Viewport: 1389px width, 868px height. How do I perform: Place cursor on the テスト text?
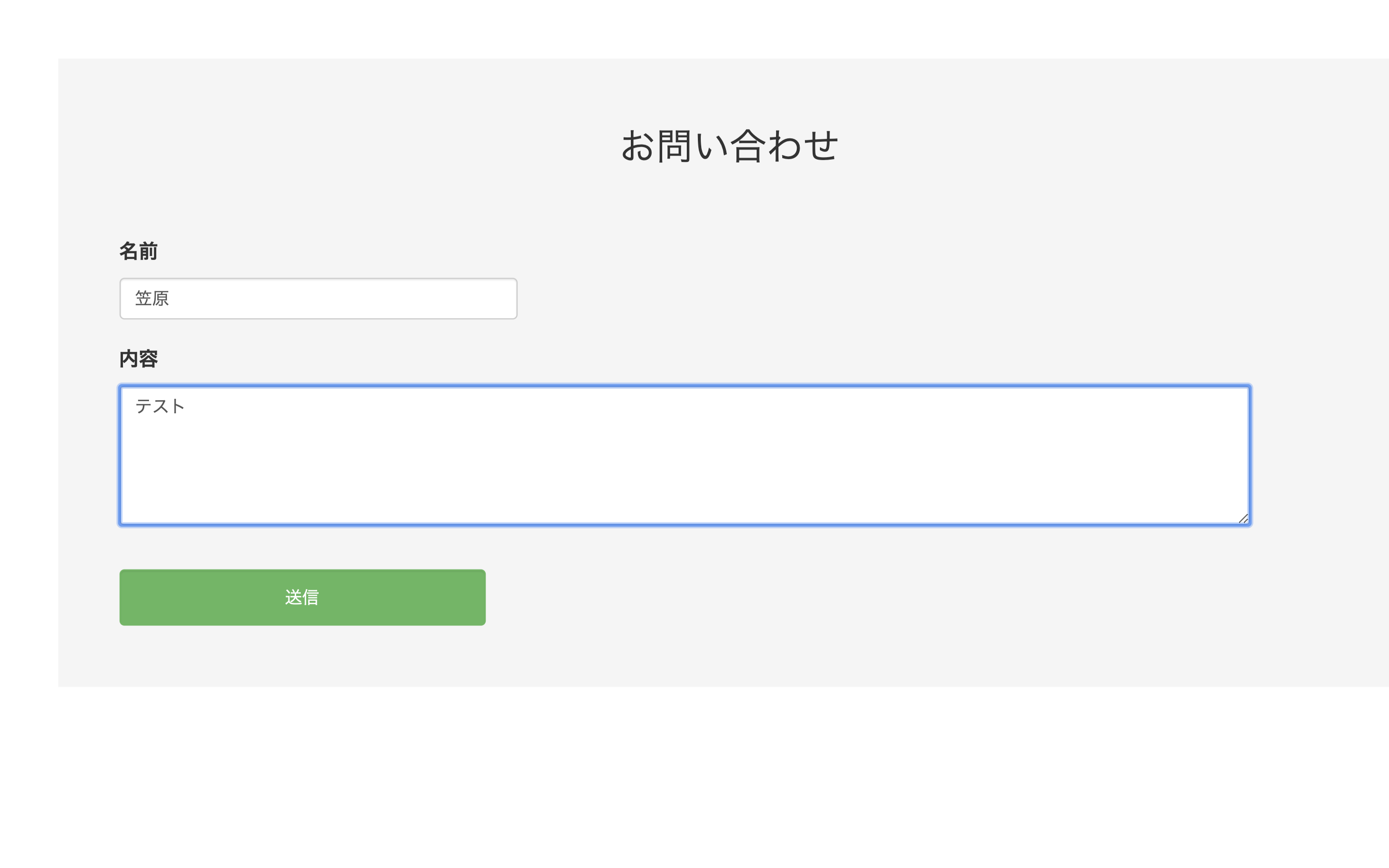coord(160,407)
